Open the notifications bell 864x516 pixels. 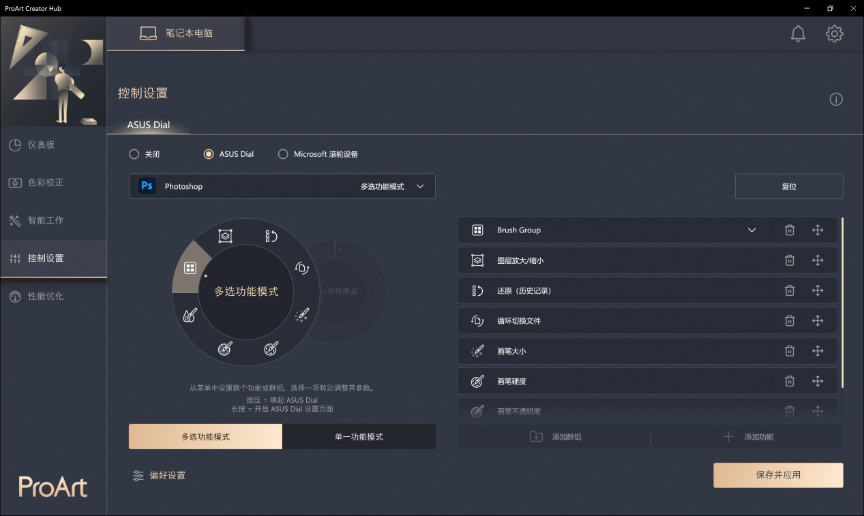click(798, 34)
